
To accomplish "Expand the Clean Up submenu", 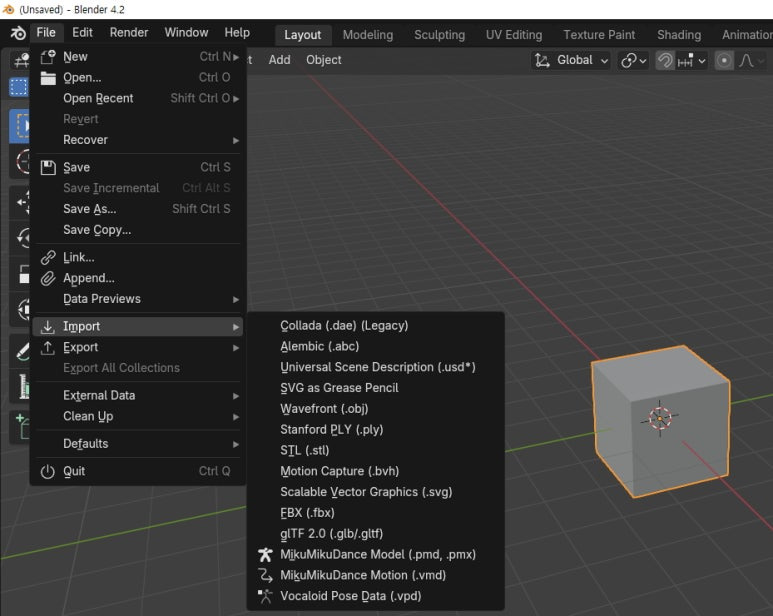I will (138, 416).
